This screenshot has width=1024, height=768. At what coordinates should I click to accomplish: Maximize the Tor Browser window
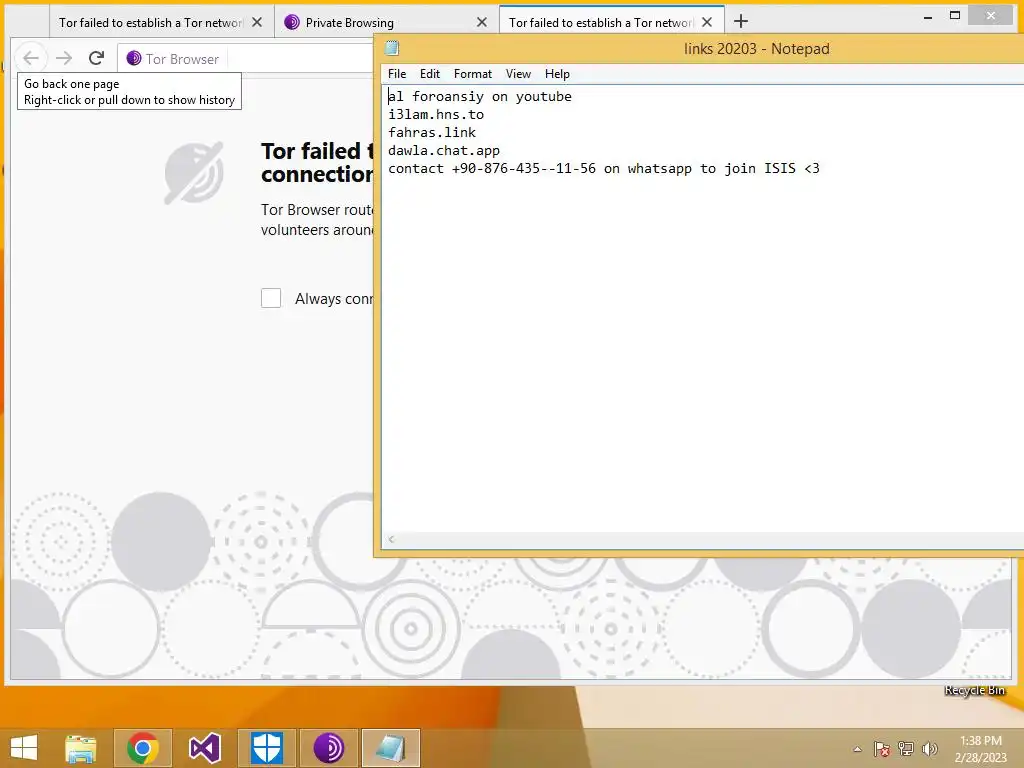coord(955,16)
